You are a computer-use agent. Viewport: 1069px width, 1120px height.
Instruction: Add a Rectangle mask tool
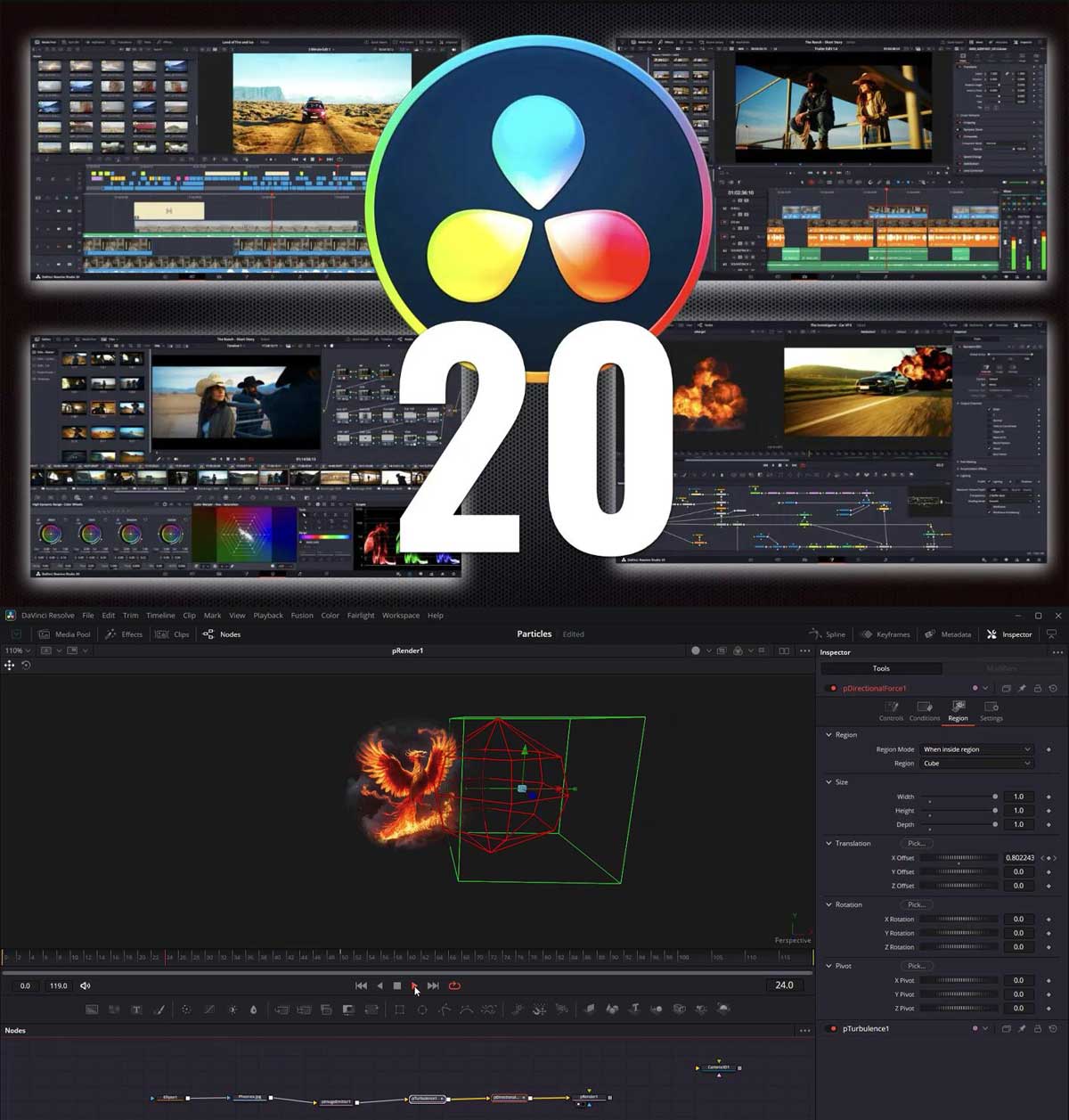click(x=399, y=1010)
